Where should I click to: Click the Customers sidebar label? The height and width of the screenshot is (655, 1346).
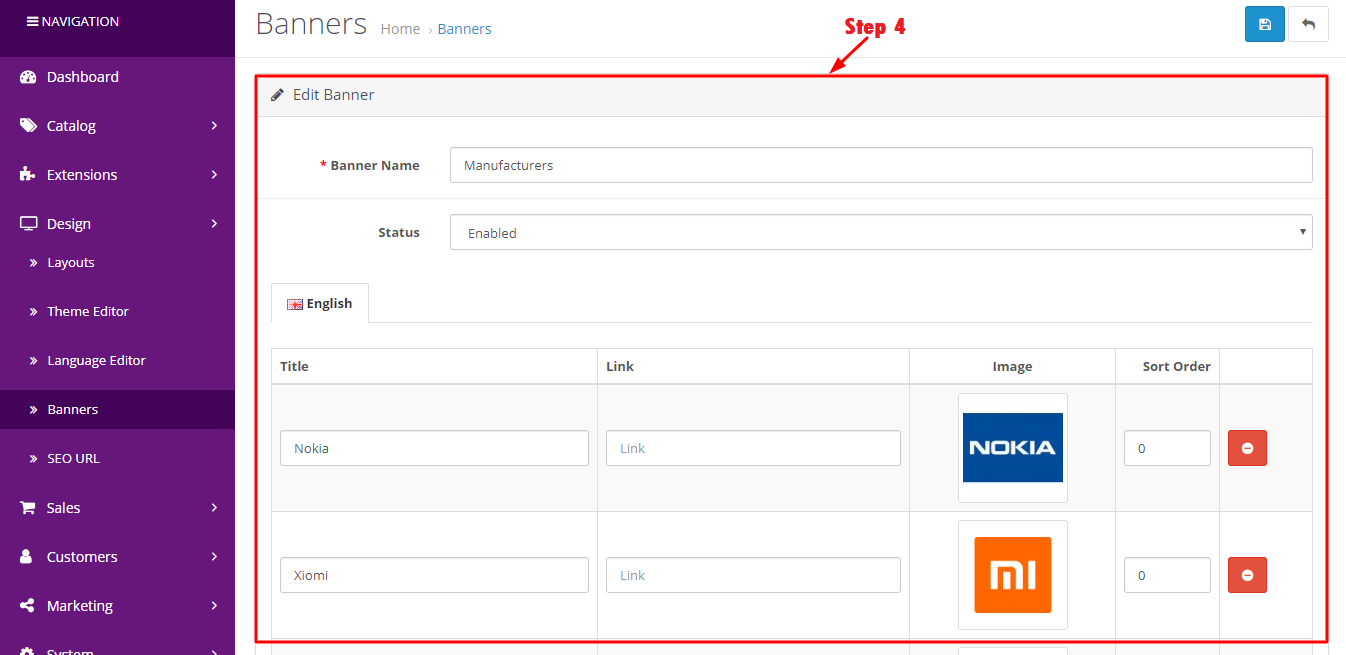[x=82, y=557]
